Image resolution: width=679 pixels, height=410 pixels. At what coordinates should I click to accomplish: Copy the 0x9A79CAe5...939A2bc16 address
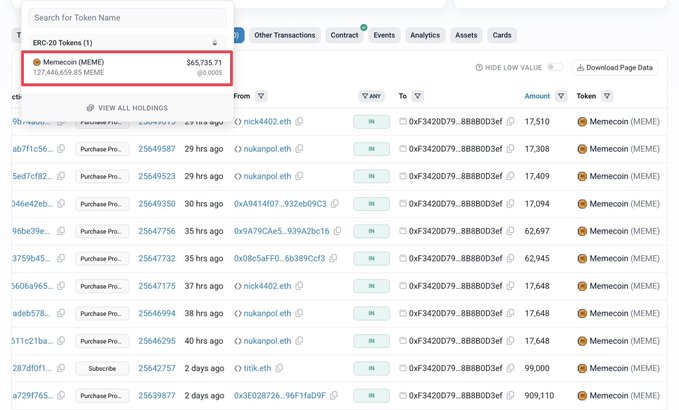point(337,231)
